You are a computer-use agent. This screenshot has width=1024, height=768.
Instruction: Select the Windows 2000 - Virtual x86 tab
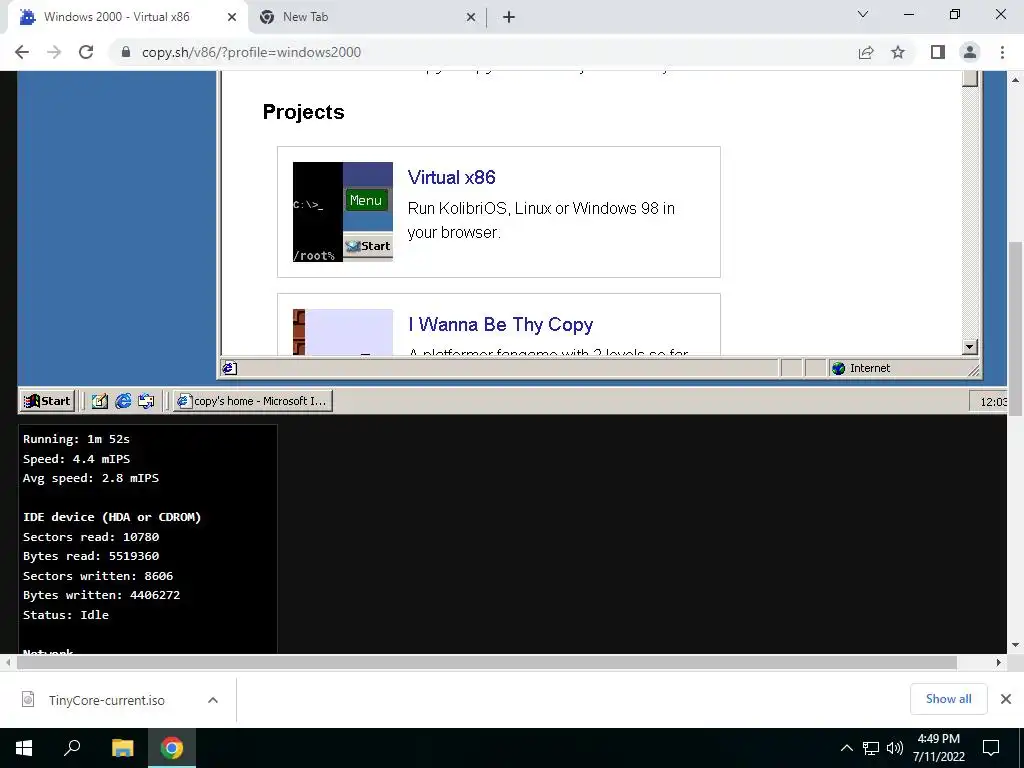(128, 17)
